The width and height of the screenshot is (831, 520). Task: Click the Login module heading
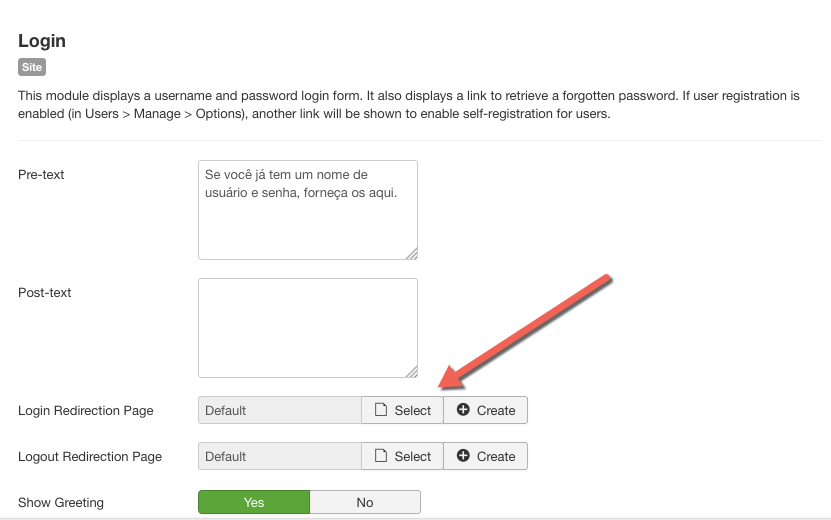tap(42, 41)
